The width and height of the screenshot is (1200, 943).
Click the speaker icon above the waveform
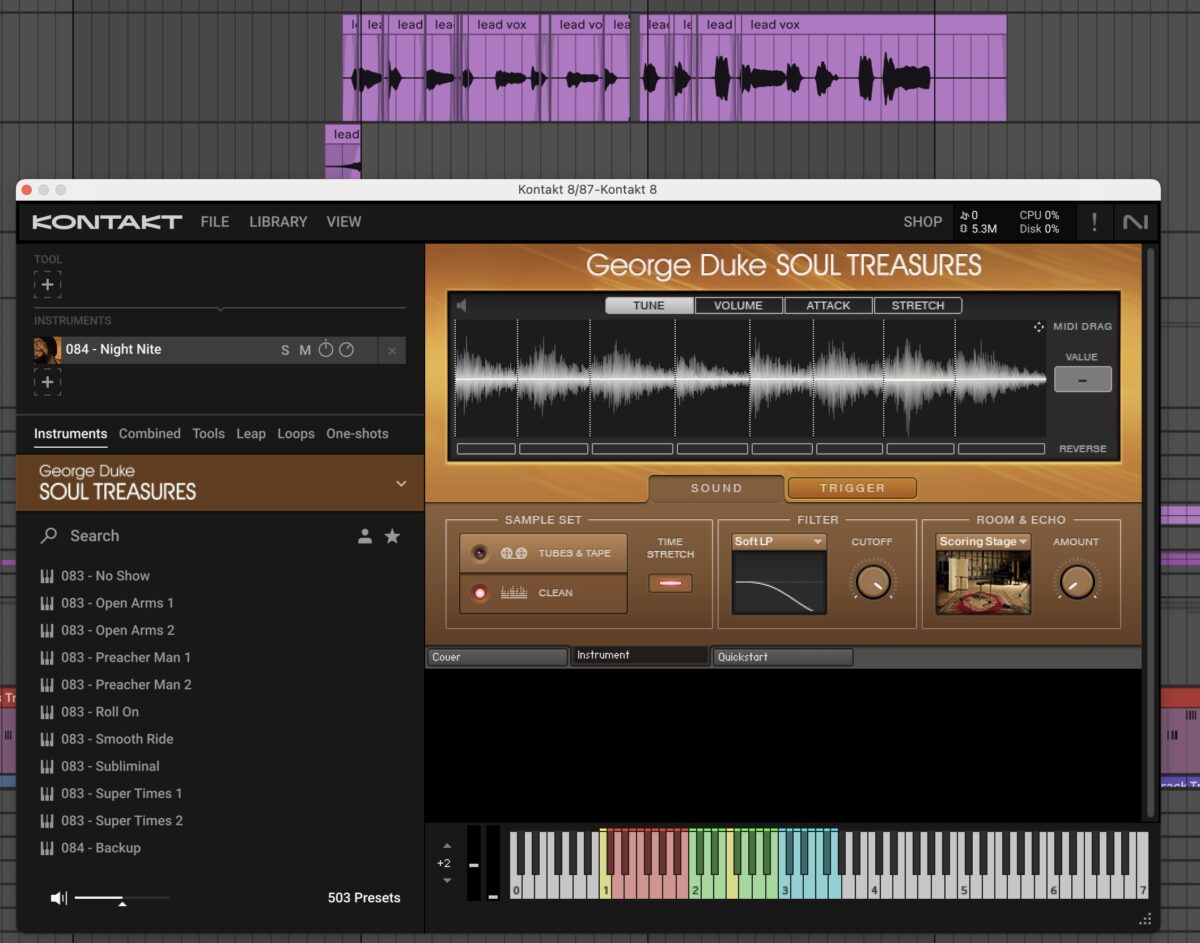(462, 305)
